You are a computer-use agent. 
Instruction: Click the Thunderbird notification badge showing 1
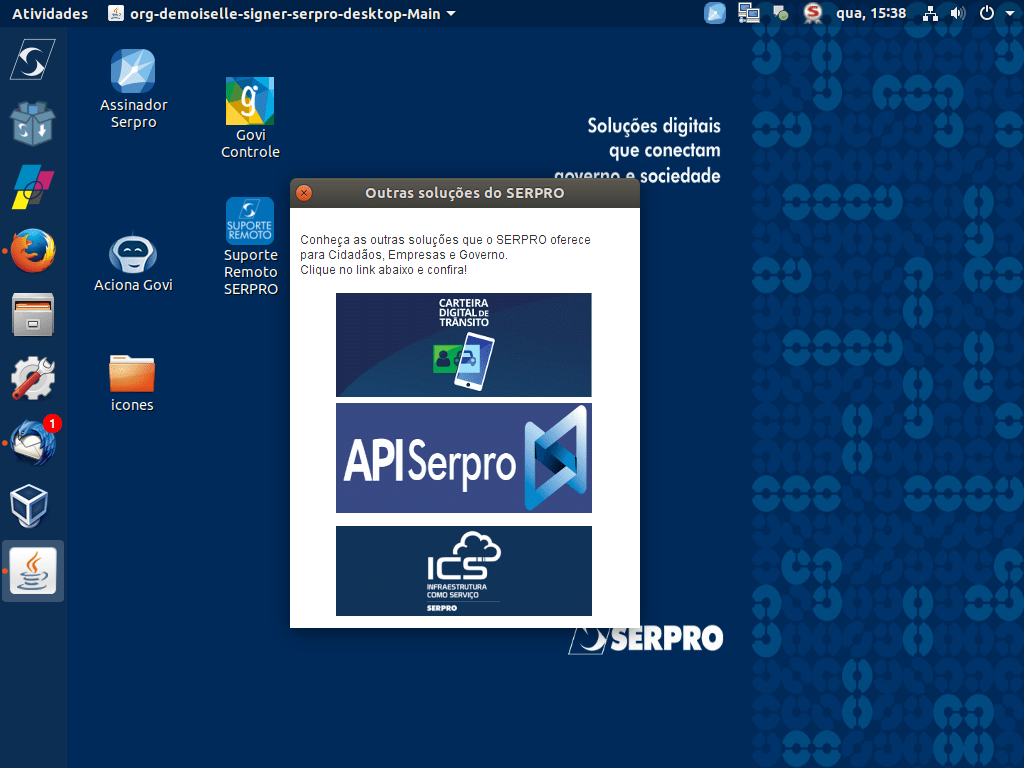click(x=52, y=424)
